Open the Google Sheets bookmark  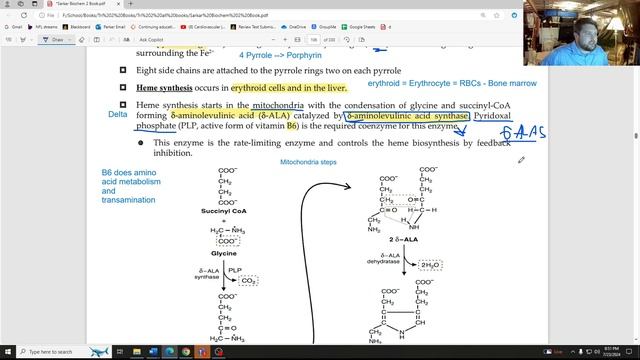358,27
